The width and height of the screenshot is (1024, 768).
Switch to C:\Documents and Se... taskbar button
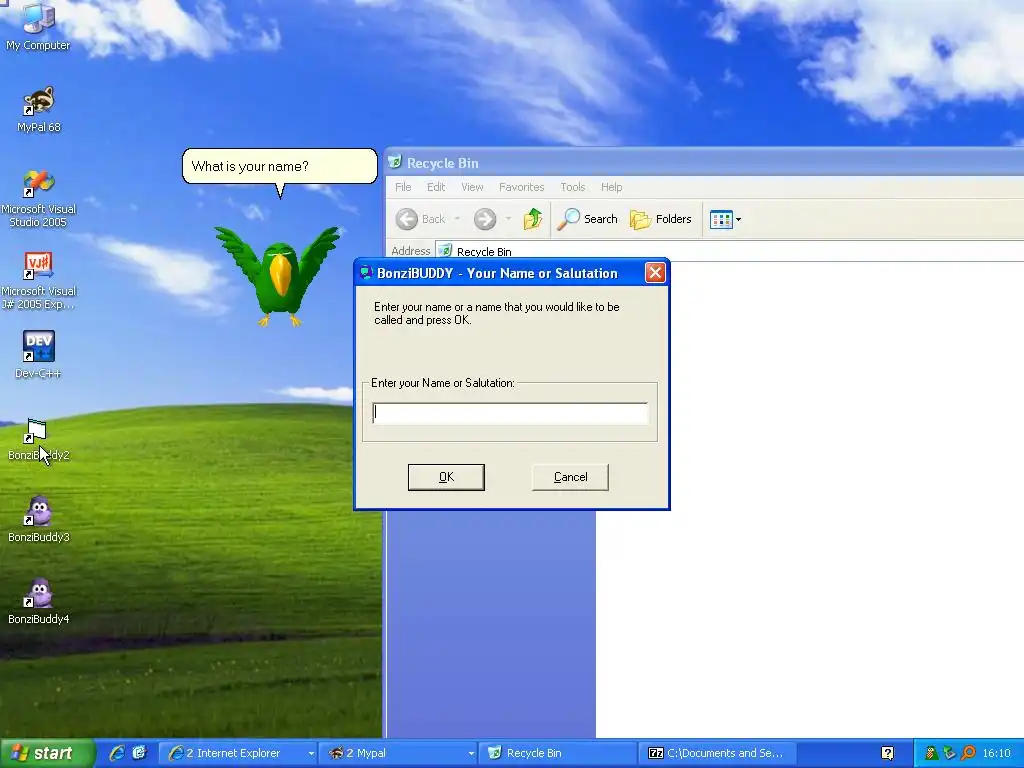[x=717, y=753]
